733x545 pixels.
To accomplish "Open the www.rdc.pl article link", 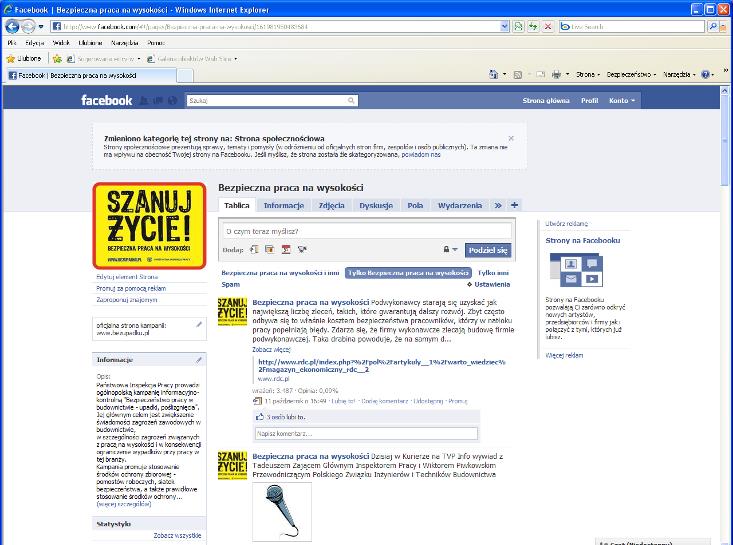I will pos(381,366).
